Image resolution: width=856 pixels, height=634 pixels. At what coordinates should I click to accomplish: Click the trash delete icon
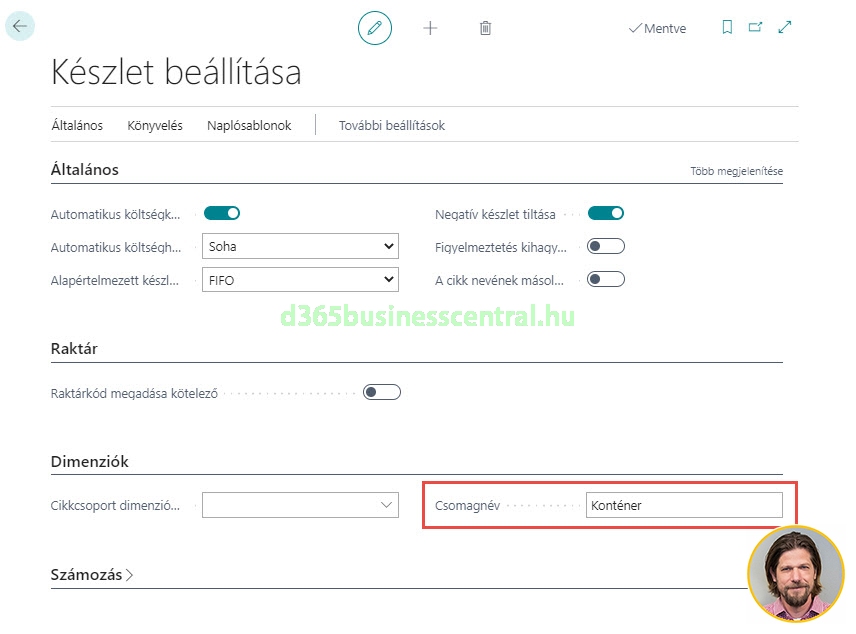(x=485, y=28)
